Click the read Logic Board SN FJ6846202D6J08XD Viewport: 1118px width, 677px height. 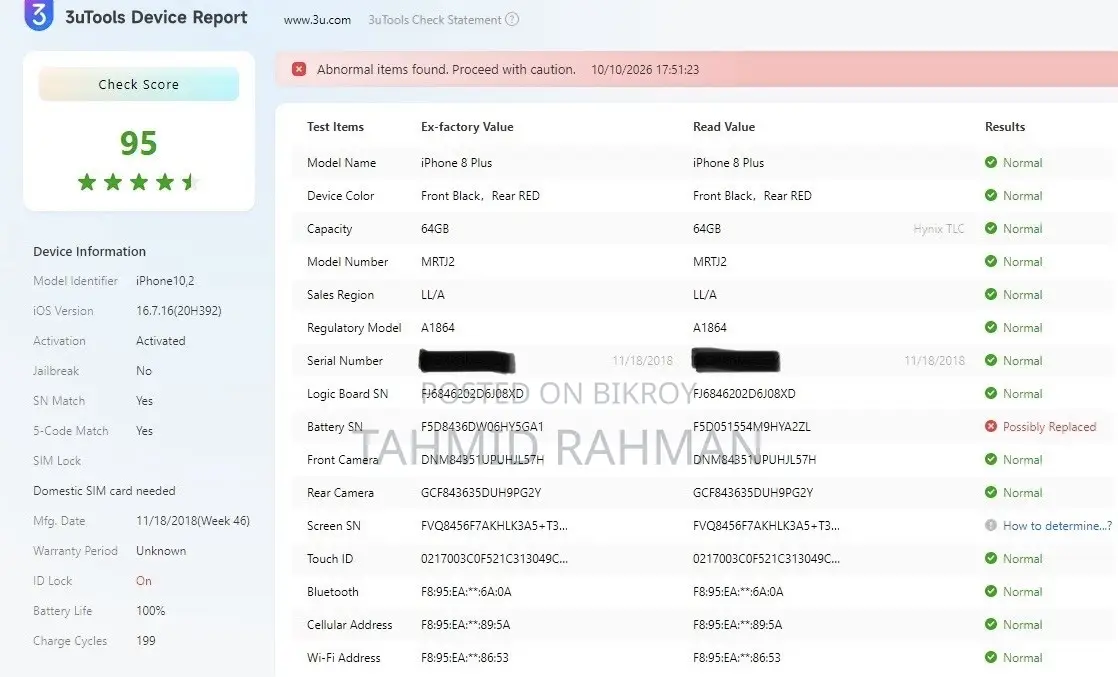(x=744, y=394)
